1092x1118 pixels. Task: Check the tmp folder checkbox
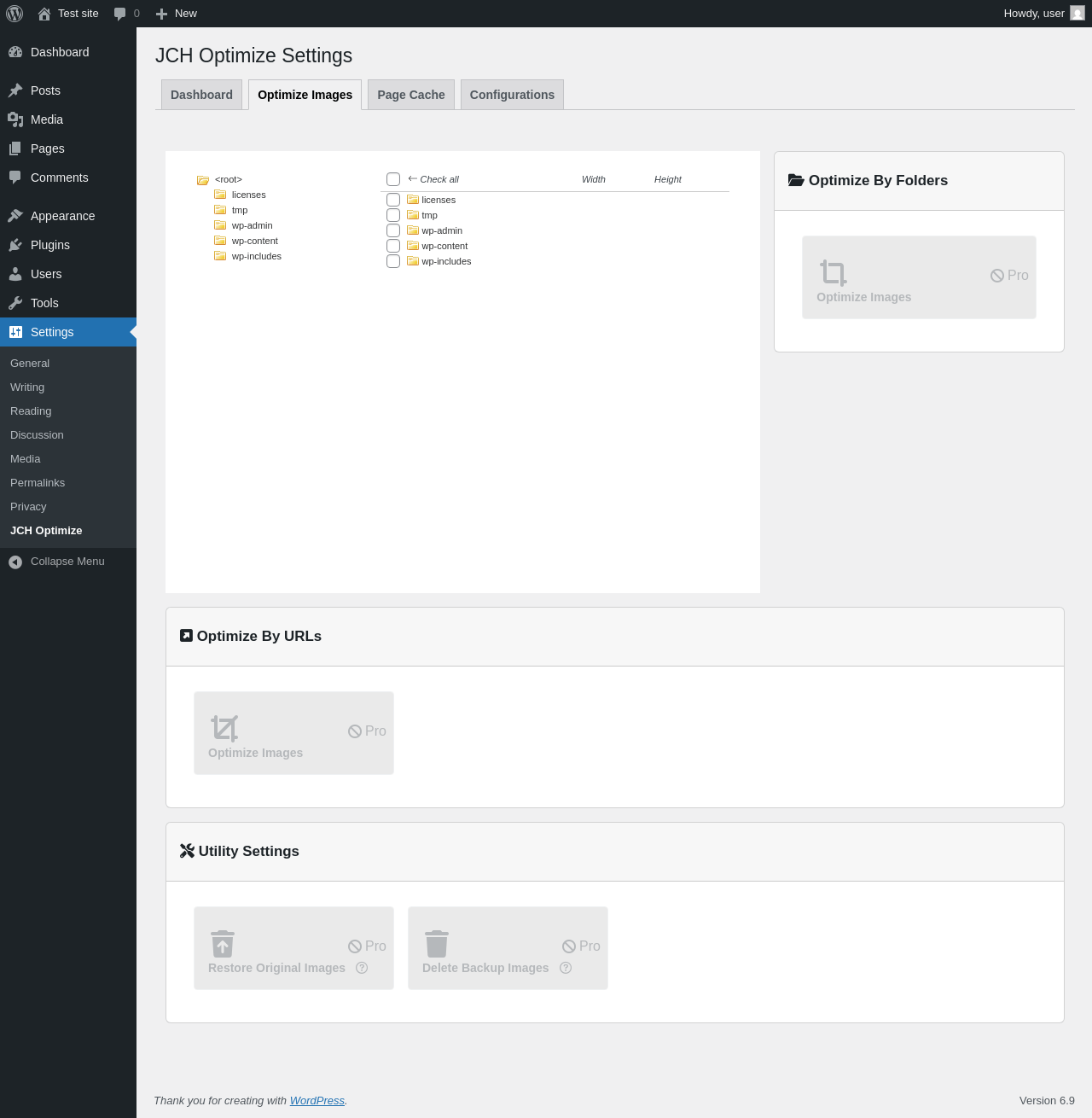[393, 215]
